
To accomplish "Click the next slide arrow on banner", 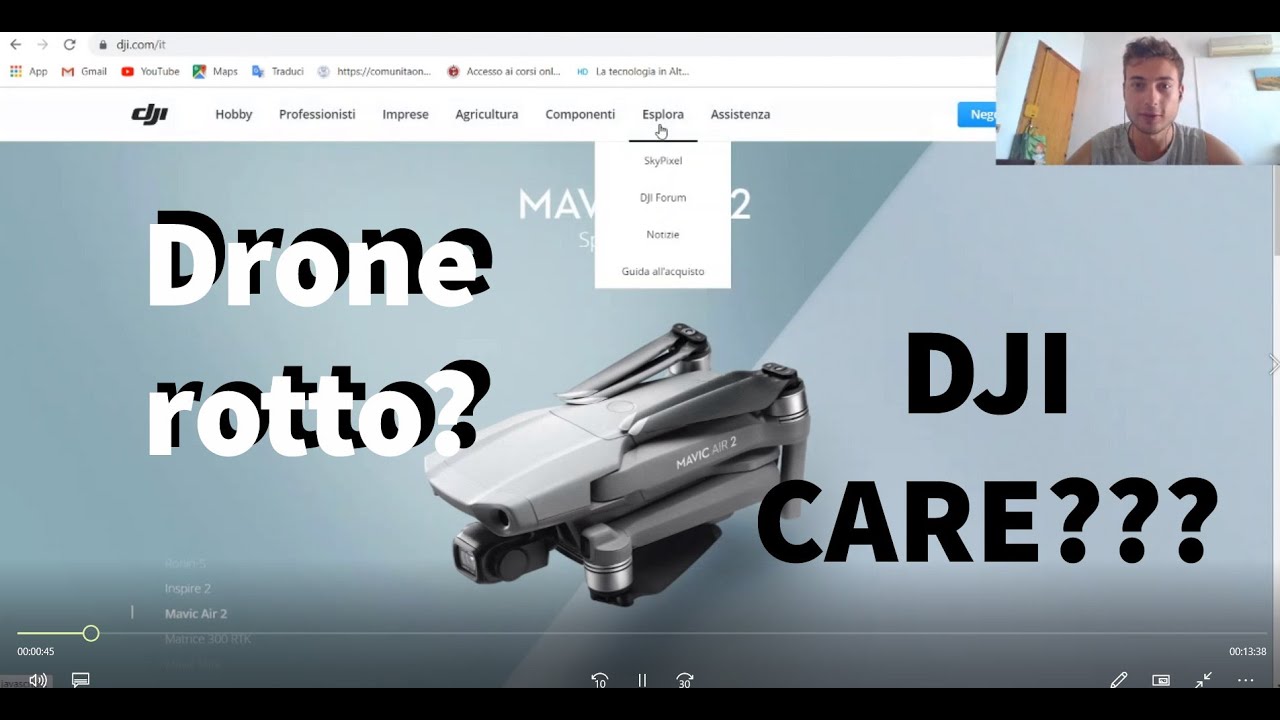I will pos(1273,364).
